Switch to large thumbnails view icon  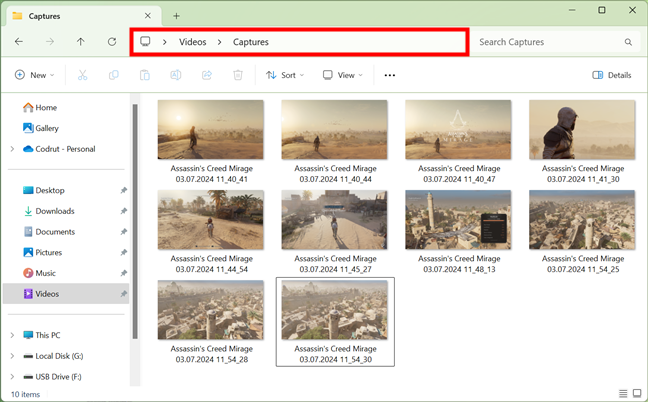pos(637,393)
